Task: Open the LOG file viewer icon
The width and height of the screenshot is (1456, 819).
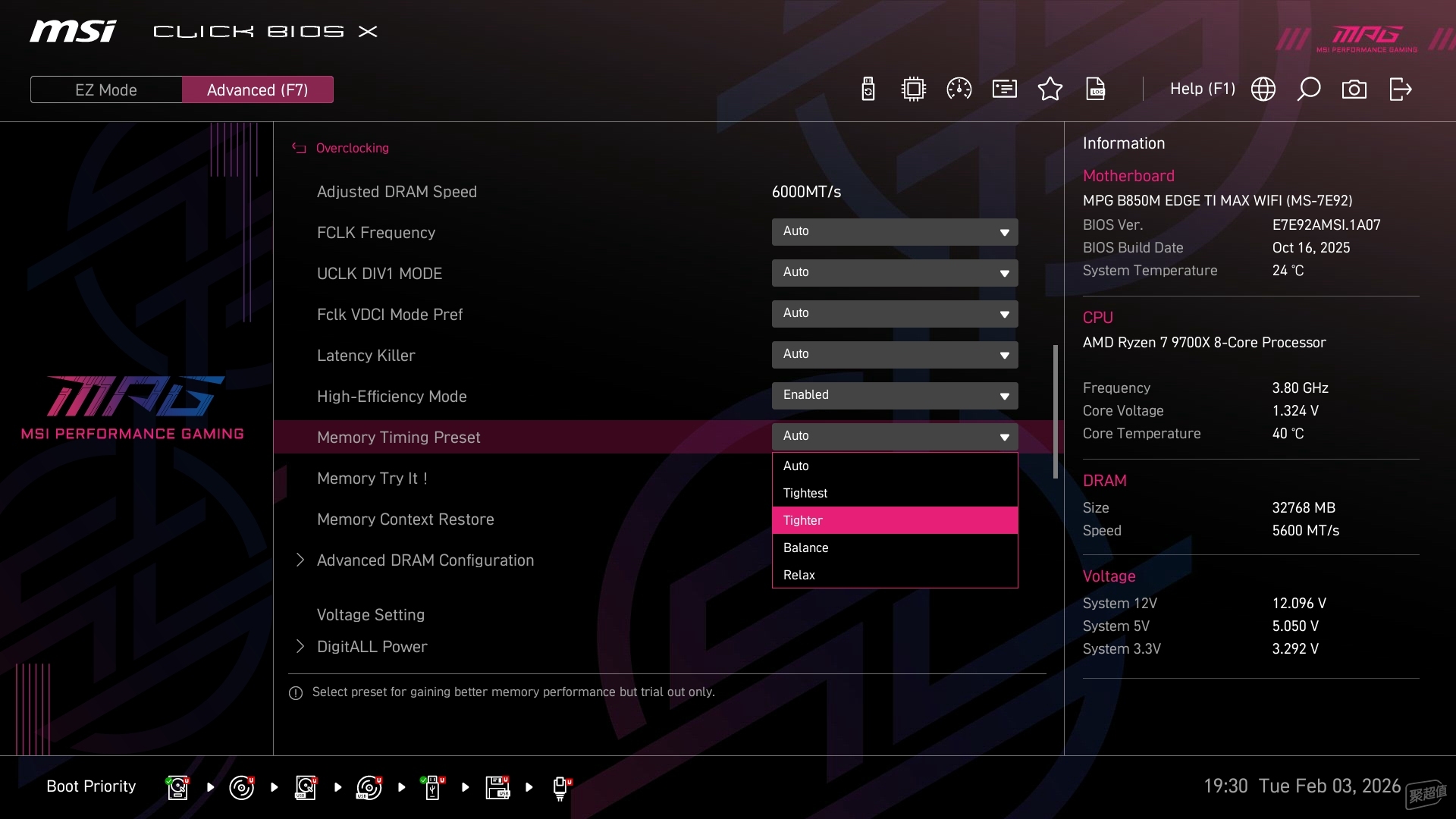Action: (1096, 89)
